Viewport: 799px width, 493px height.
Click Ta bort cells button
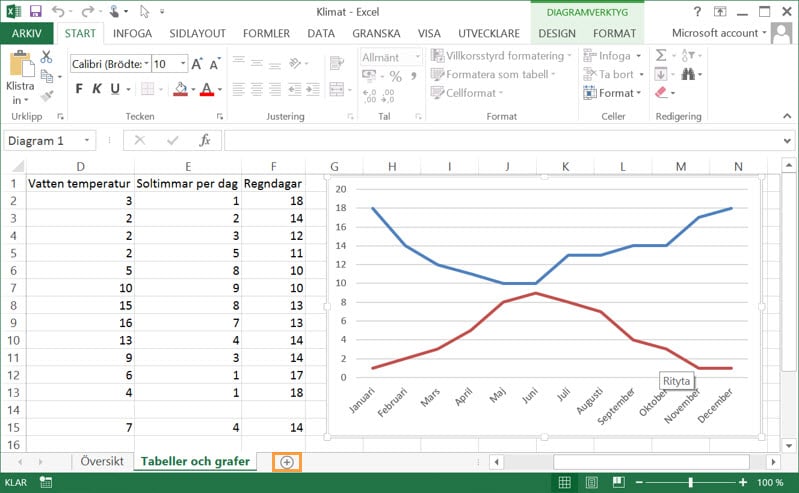click(613, 74)
